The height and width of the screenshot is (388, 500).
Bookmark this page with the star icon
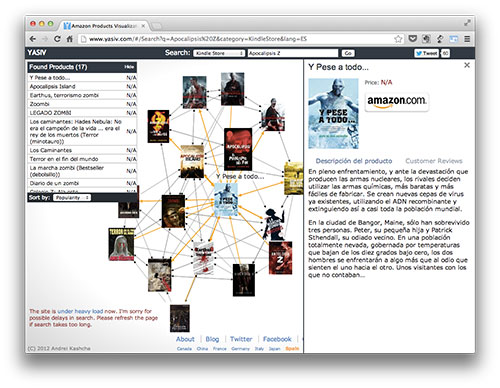[398, 39]
